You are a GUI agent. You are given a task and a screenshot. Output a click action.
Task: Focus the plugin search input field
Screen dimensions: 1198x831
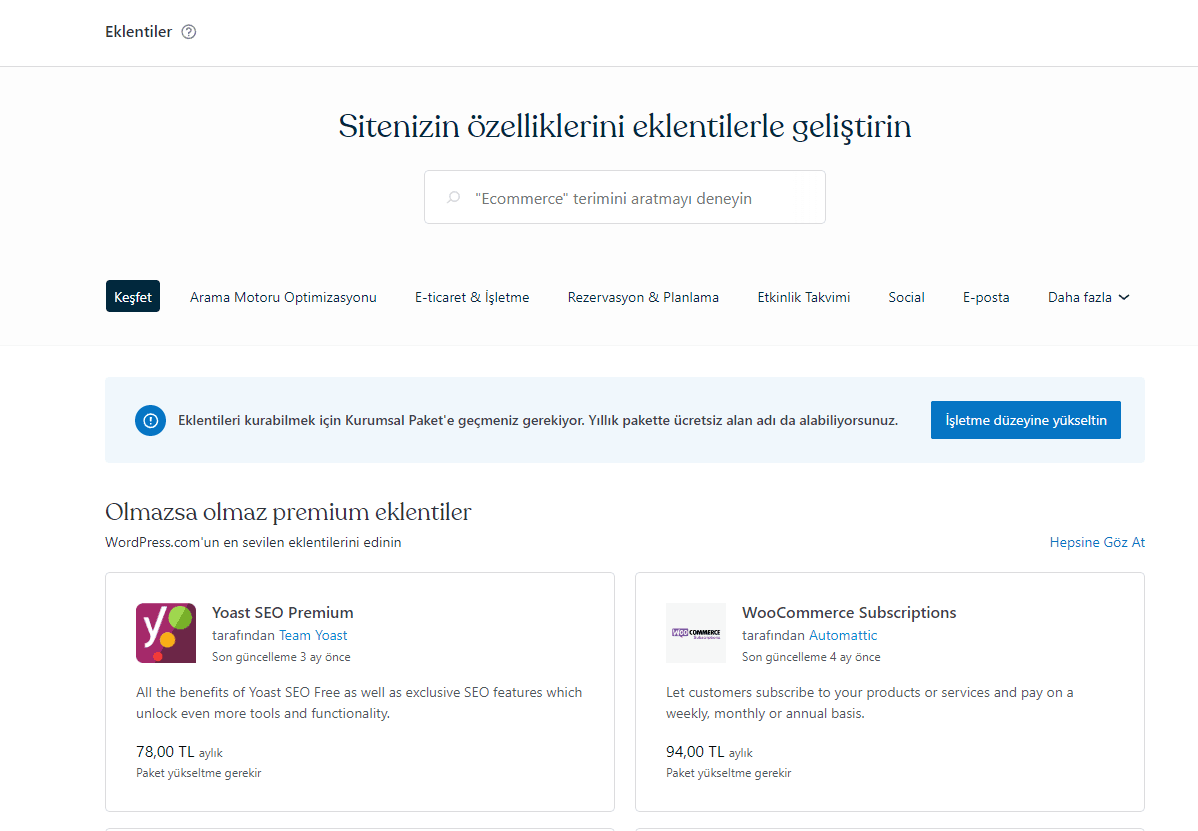640,198
